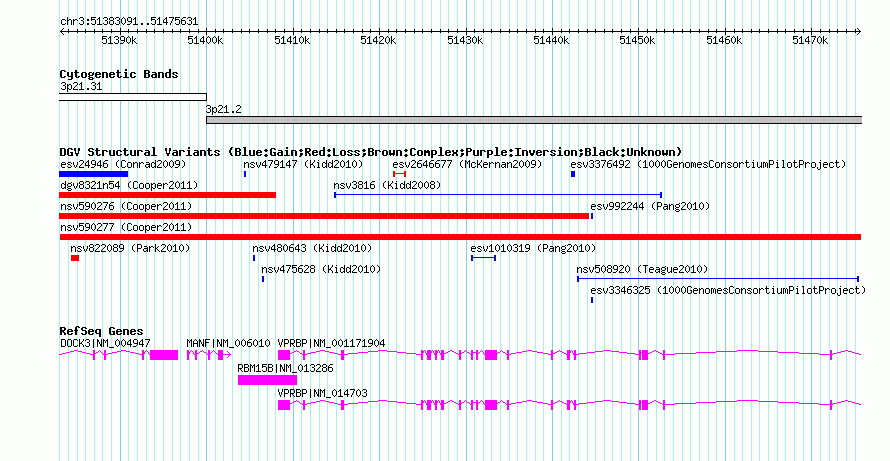
Task: Click the esv24946 blue gain bar
Action: (x=94, y=174)
